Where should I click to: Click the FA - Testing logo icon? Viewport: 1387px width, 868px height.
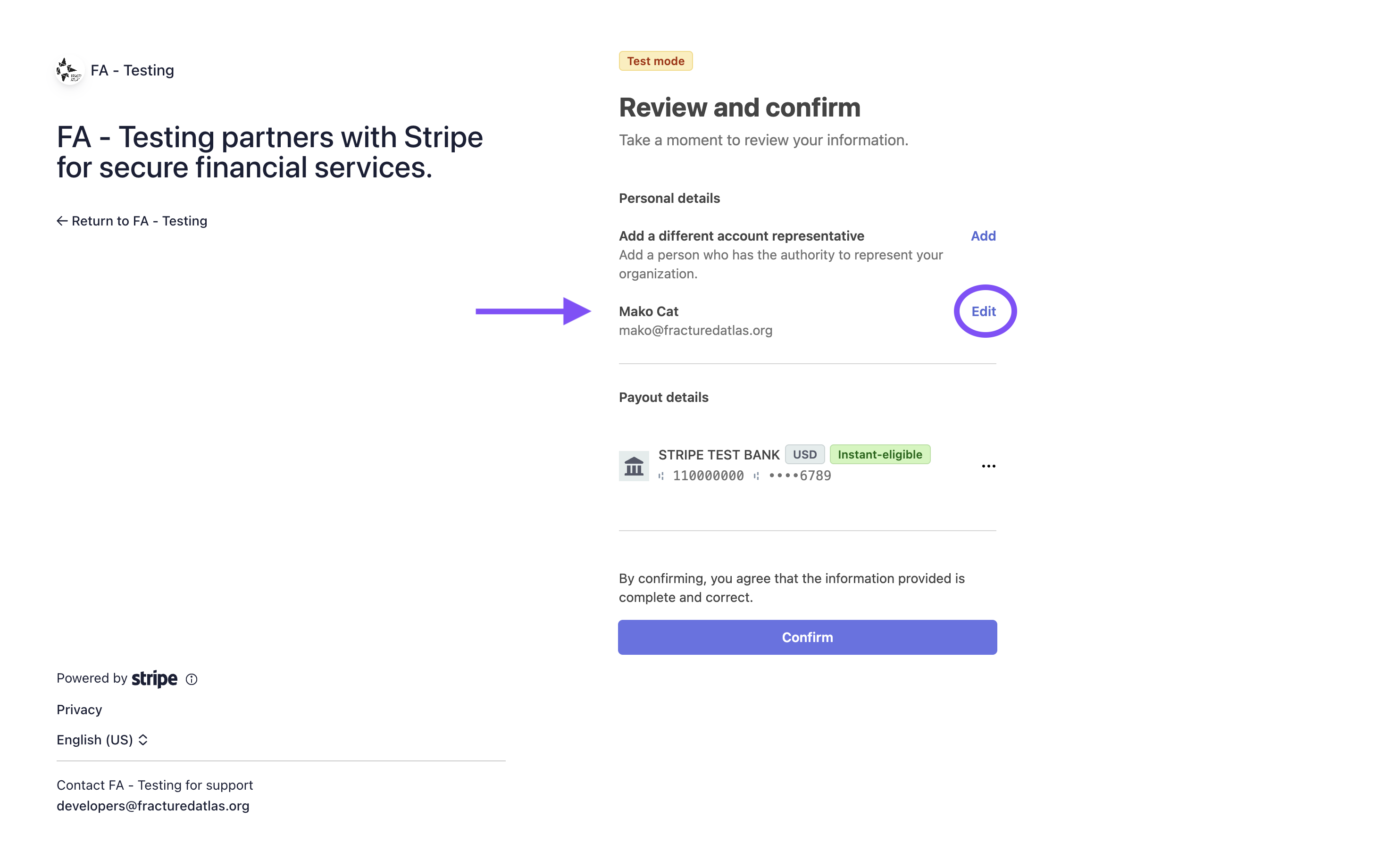click(x=69, y=71)
